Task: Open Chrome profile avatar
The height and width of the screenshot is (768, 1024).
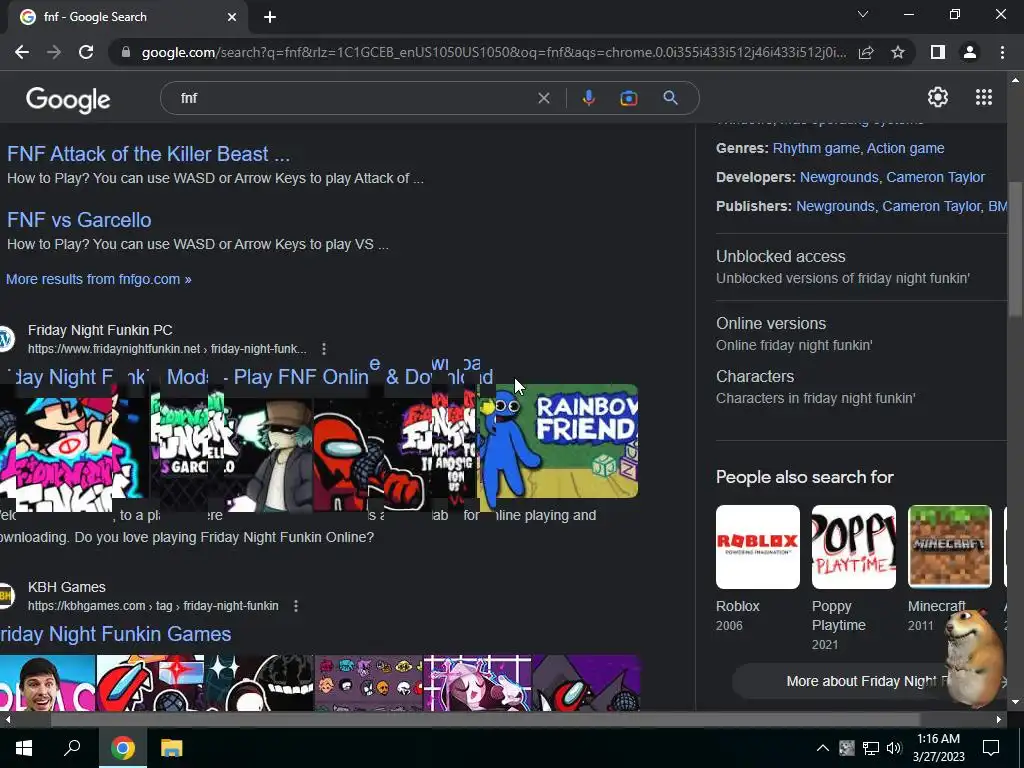Action: [x=970, y=52]
